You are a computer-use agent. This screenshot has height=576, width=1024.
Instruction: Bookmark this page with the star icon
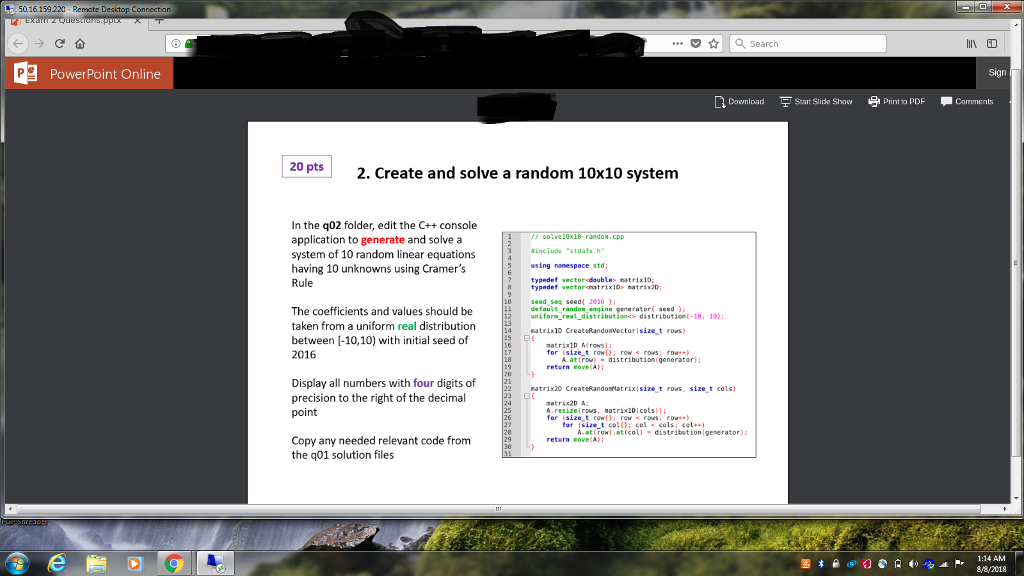click(x=713, y=43)
